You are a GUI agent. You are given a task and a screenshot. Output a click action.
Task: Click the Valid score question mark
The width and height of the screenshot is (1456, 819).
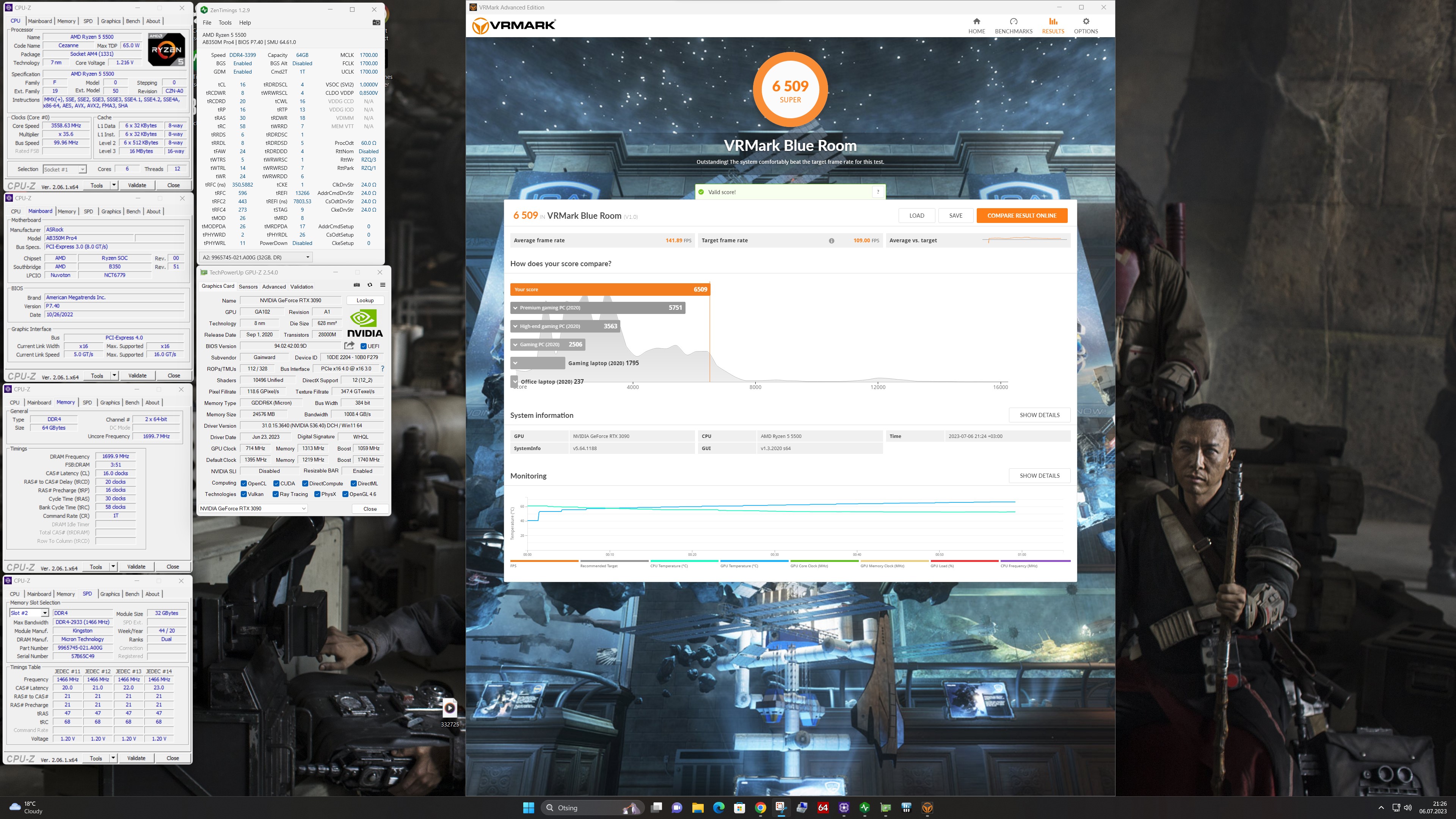click(x=878, y=192)
